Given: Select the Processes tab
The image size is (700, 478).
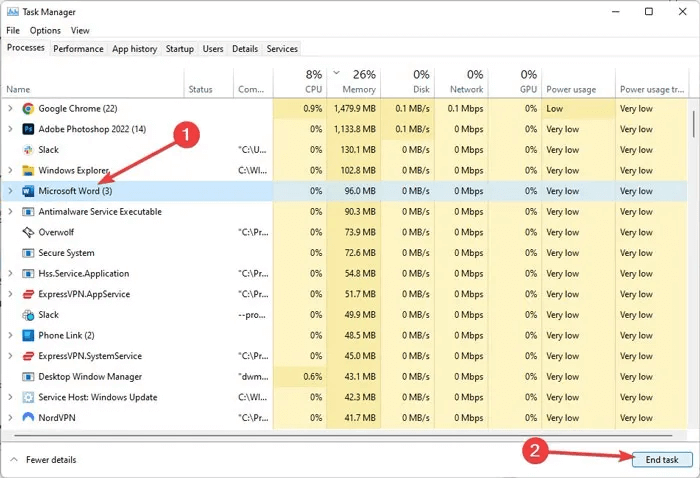Looking at the screenshot, I should point(25,48).
